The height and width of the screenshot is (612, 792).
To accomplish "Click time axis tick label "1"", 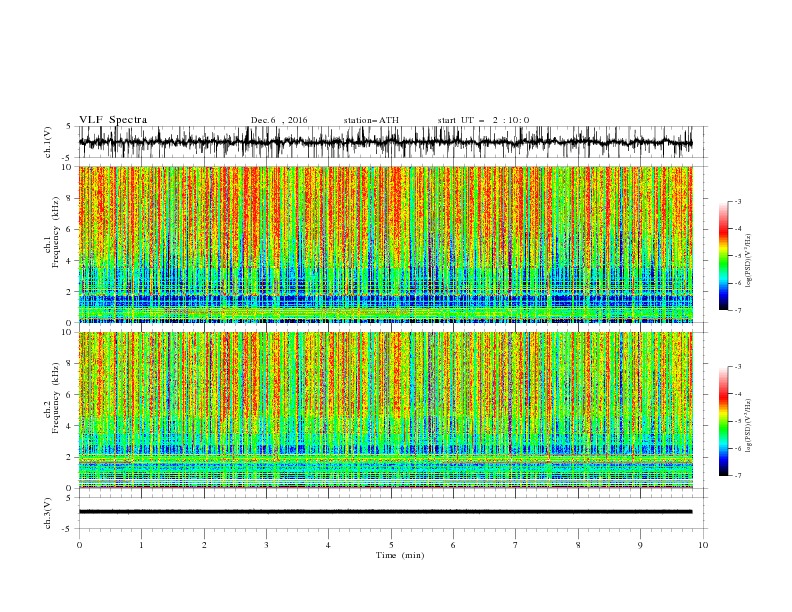I will click(x=141, y=545).
